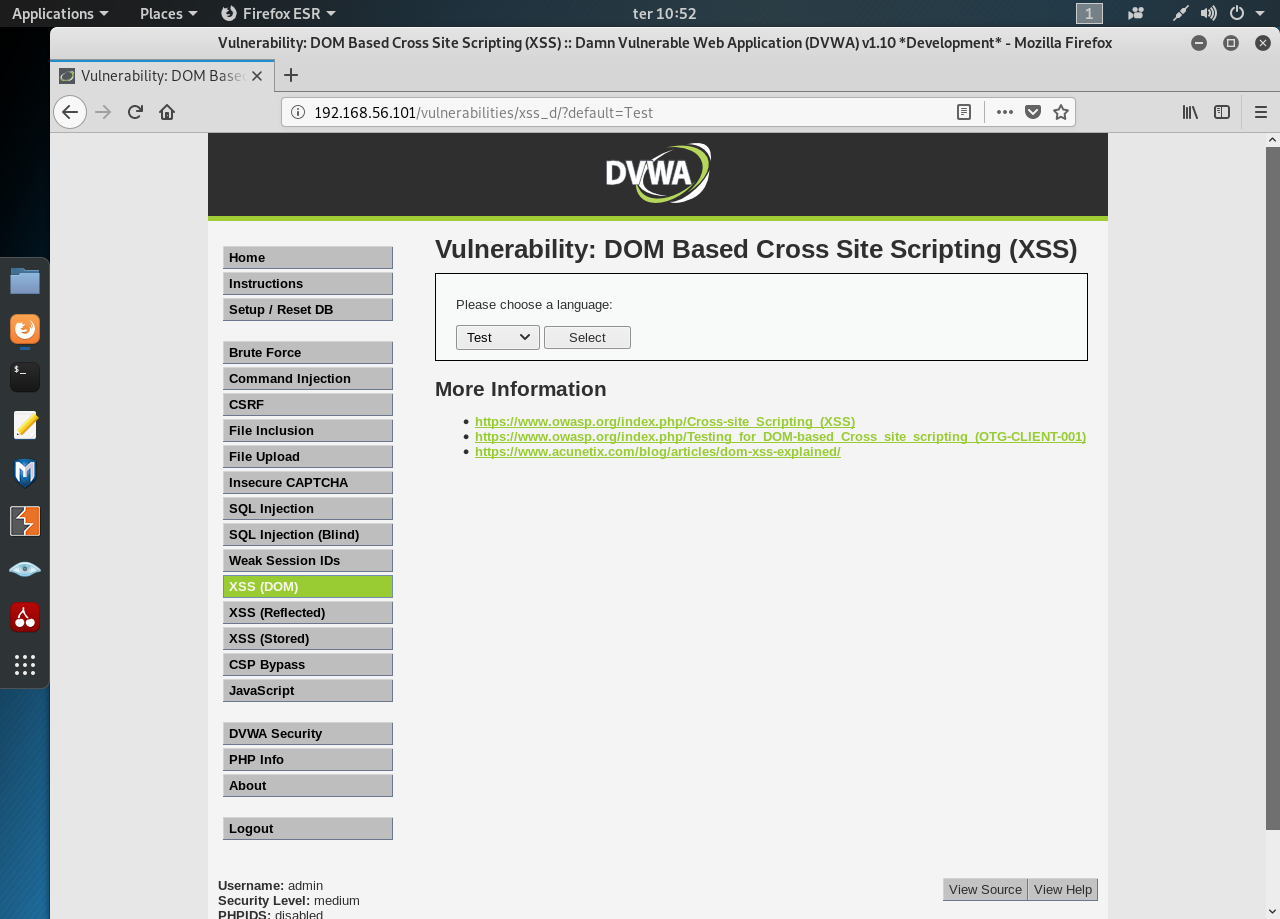
Task: Open Command Injection page
Action: point(308,379)
